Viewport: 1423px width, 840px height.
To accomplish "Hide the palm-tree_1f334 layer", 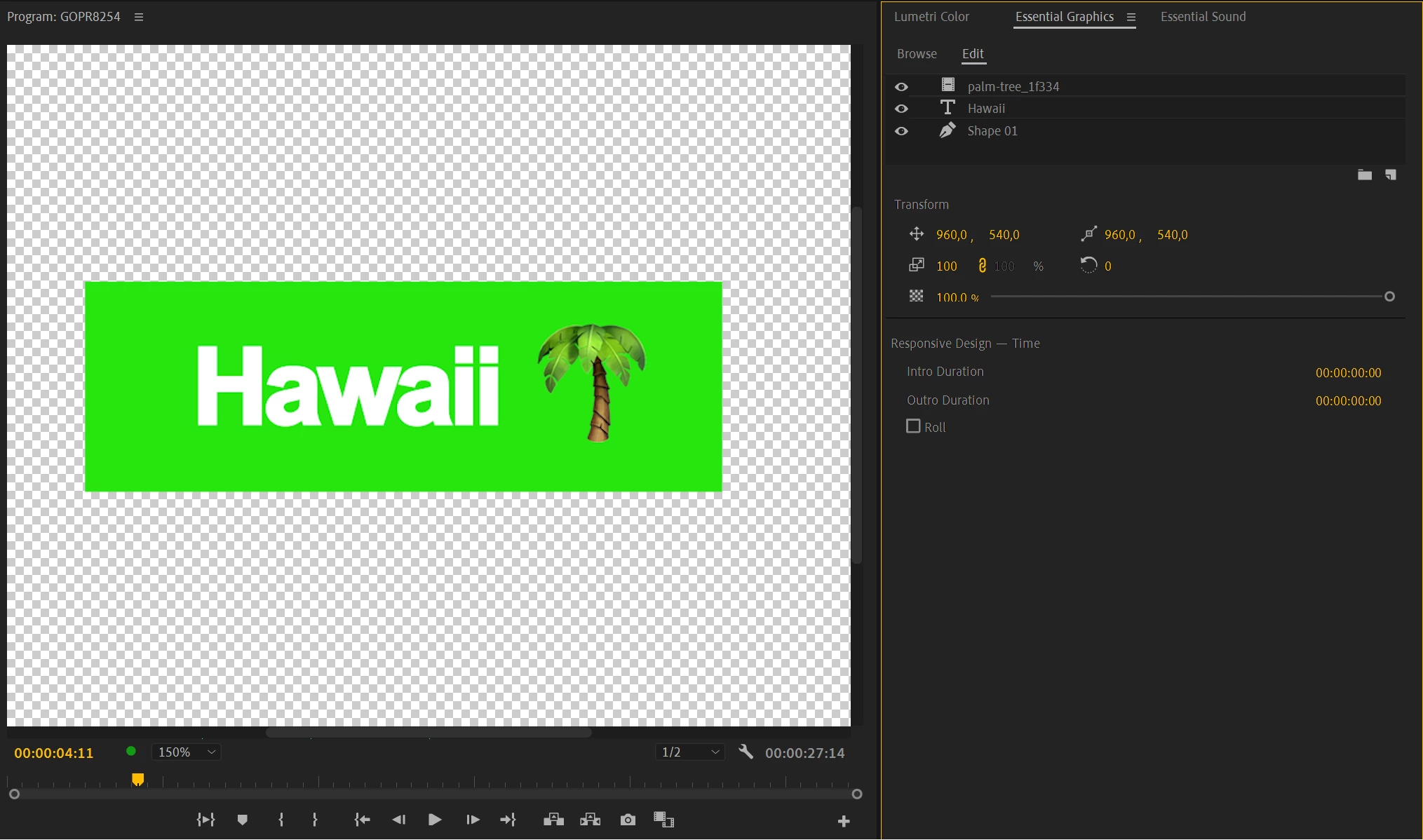I will tap(901, 86).
